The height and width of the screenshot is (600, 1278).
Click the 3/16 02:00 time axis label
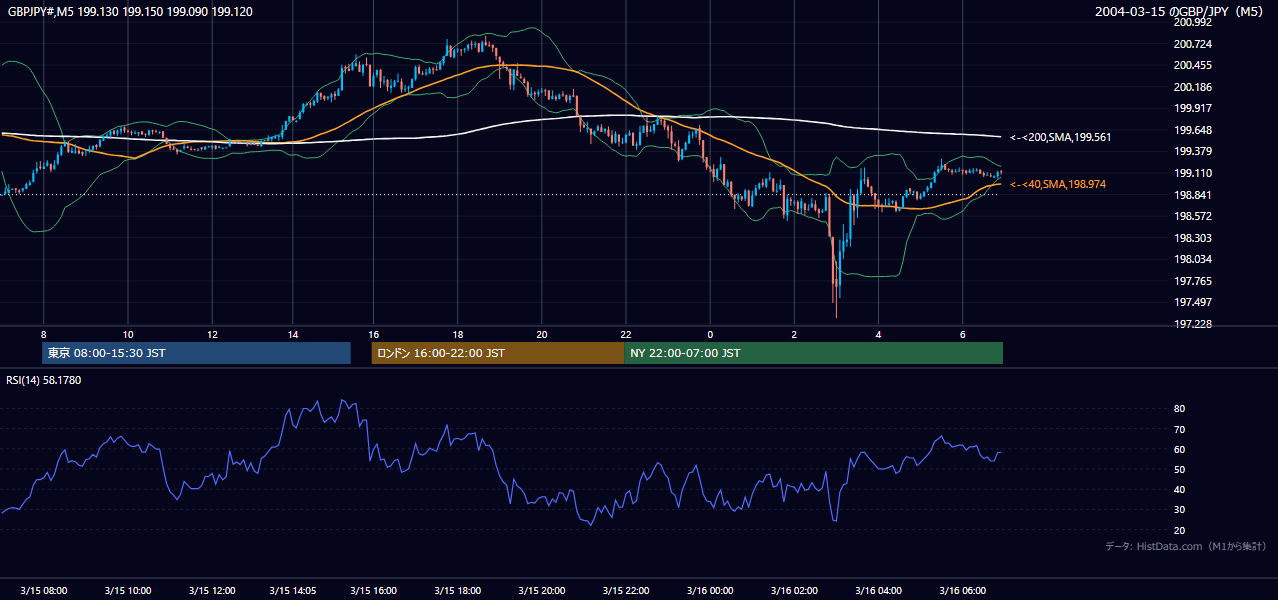click(793, 591)
